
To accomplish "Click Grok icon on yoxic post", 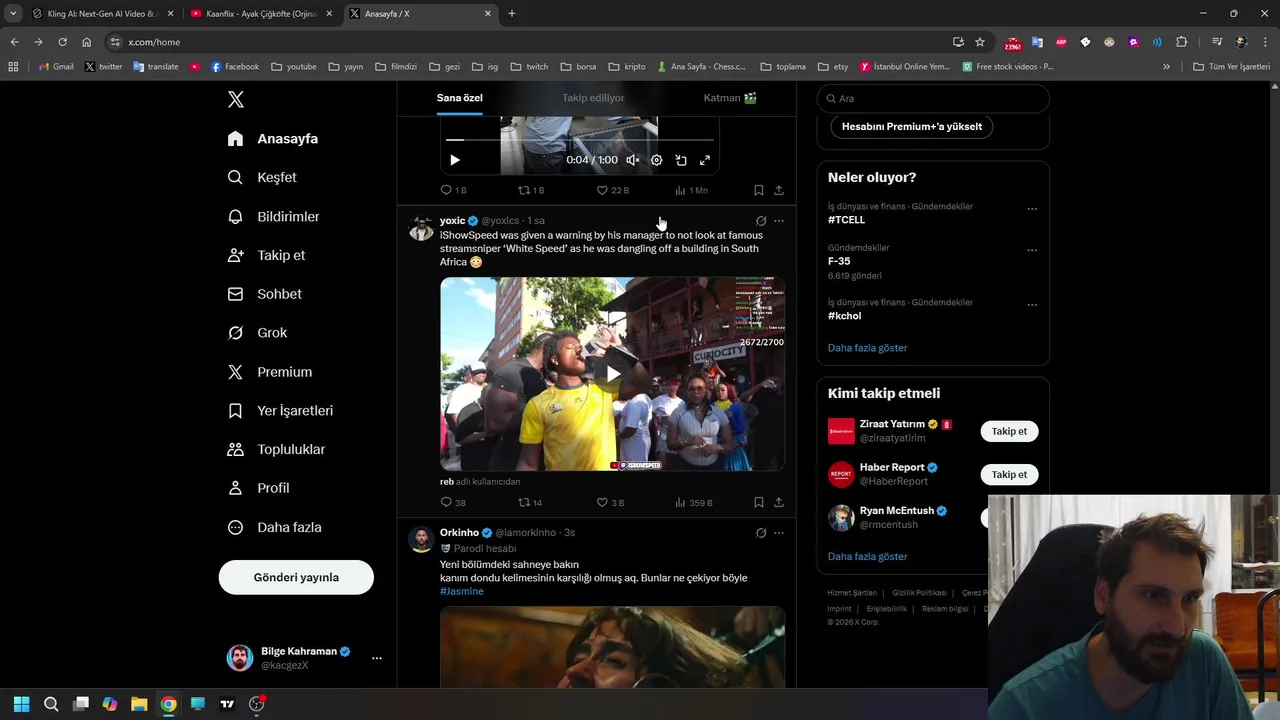I will (x=761, y=221).
